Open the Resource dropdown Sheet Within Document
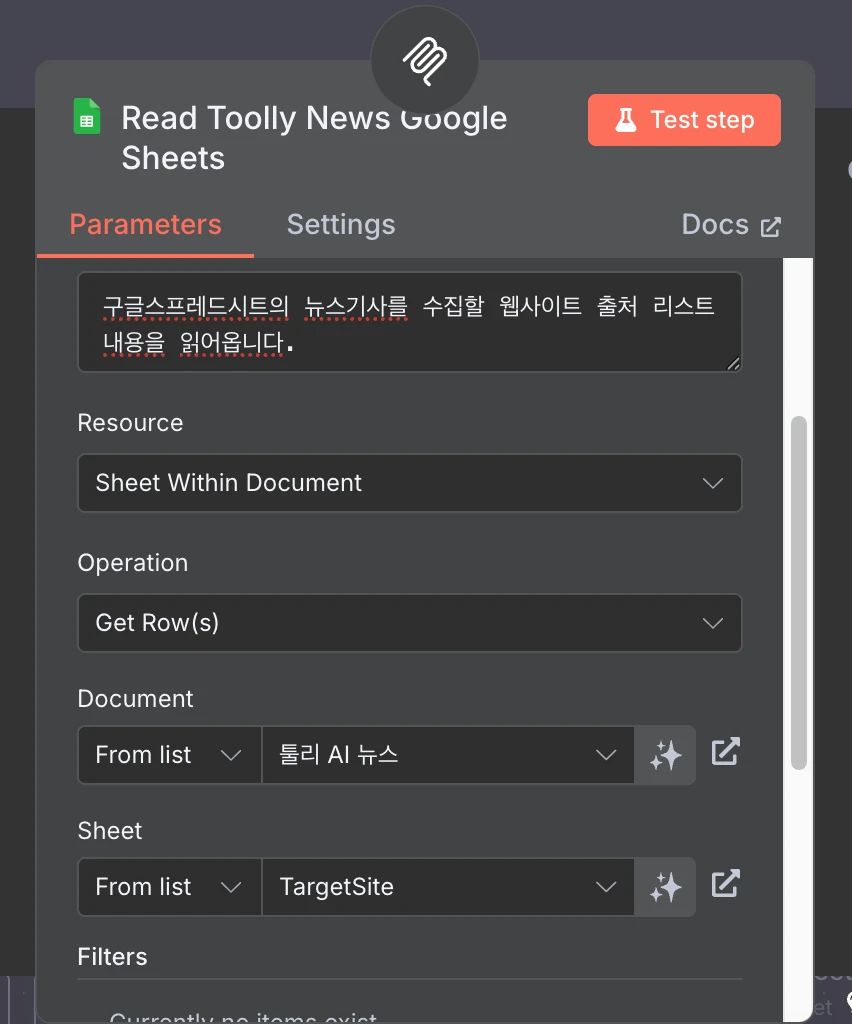 tap(409, 483)
